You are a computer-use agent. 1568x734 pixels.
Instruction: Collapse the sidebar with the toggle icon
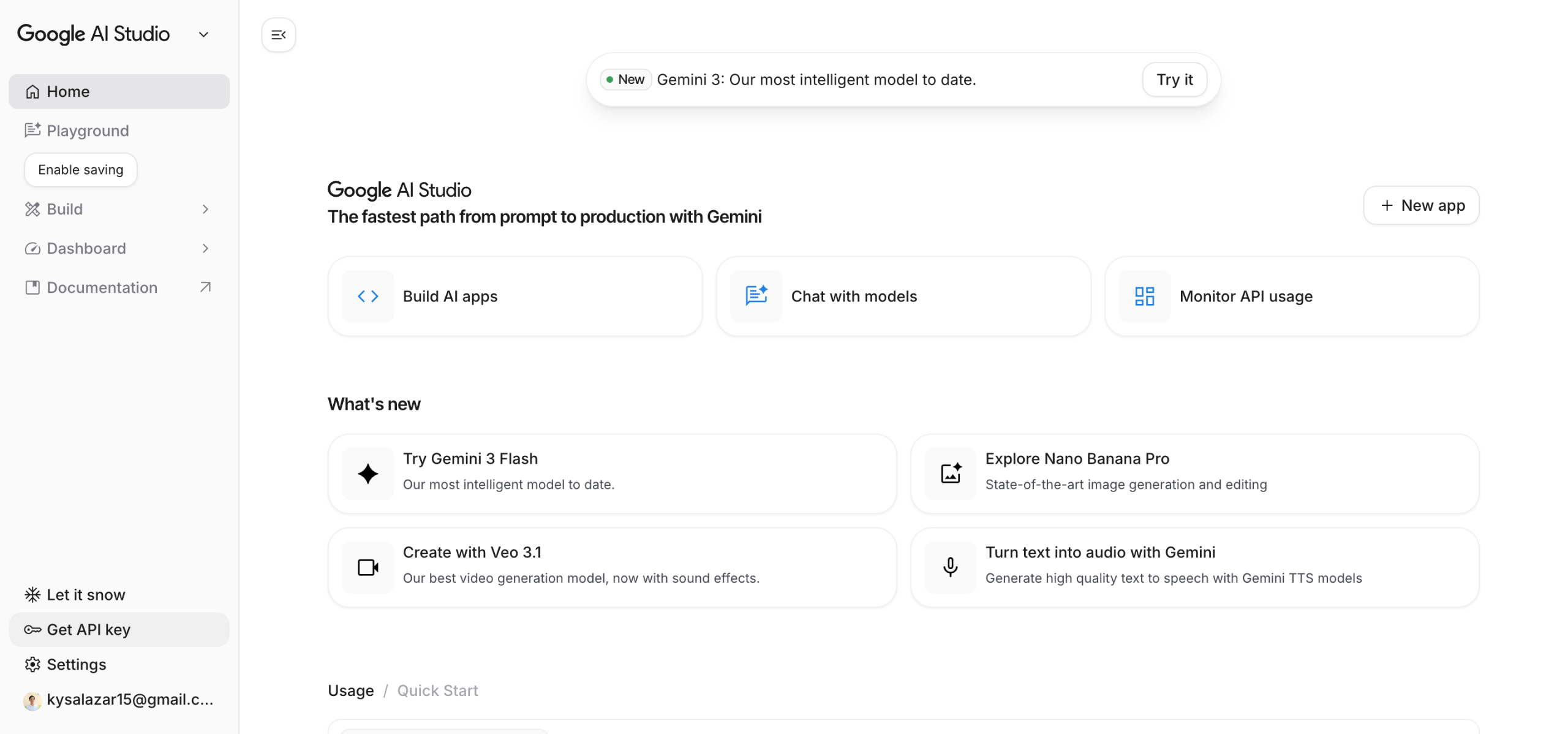pos(278,35)
